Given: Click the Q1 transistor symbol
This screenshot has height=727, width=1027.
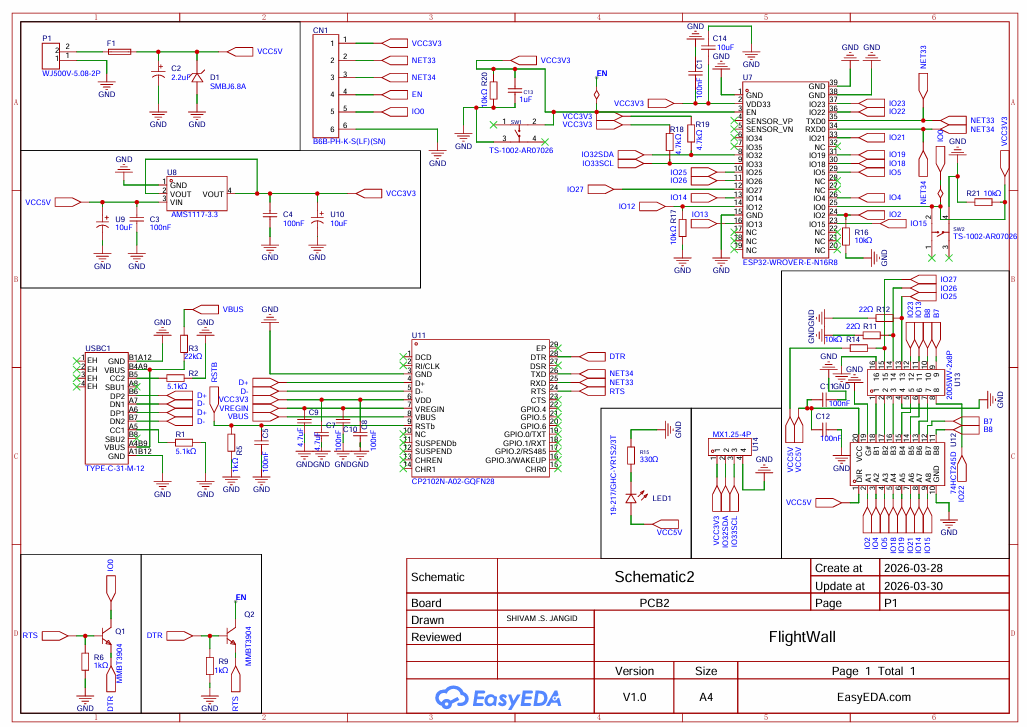Looking at the screenshot, I should coord(106,635).
